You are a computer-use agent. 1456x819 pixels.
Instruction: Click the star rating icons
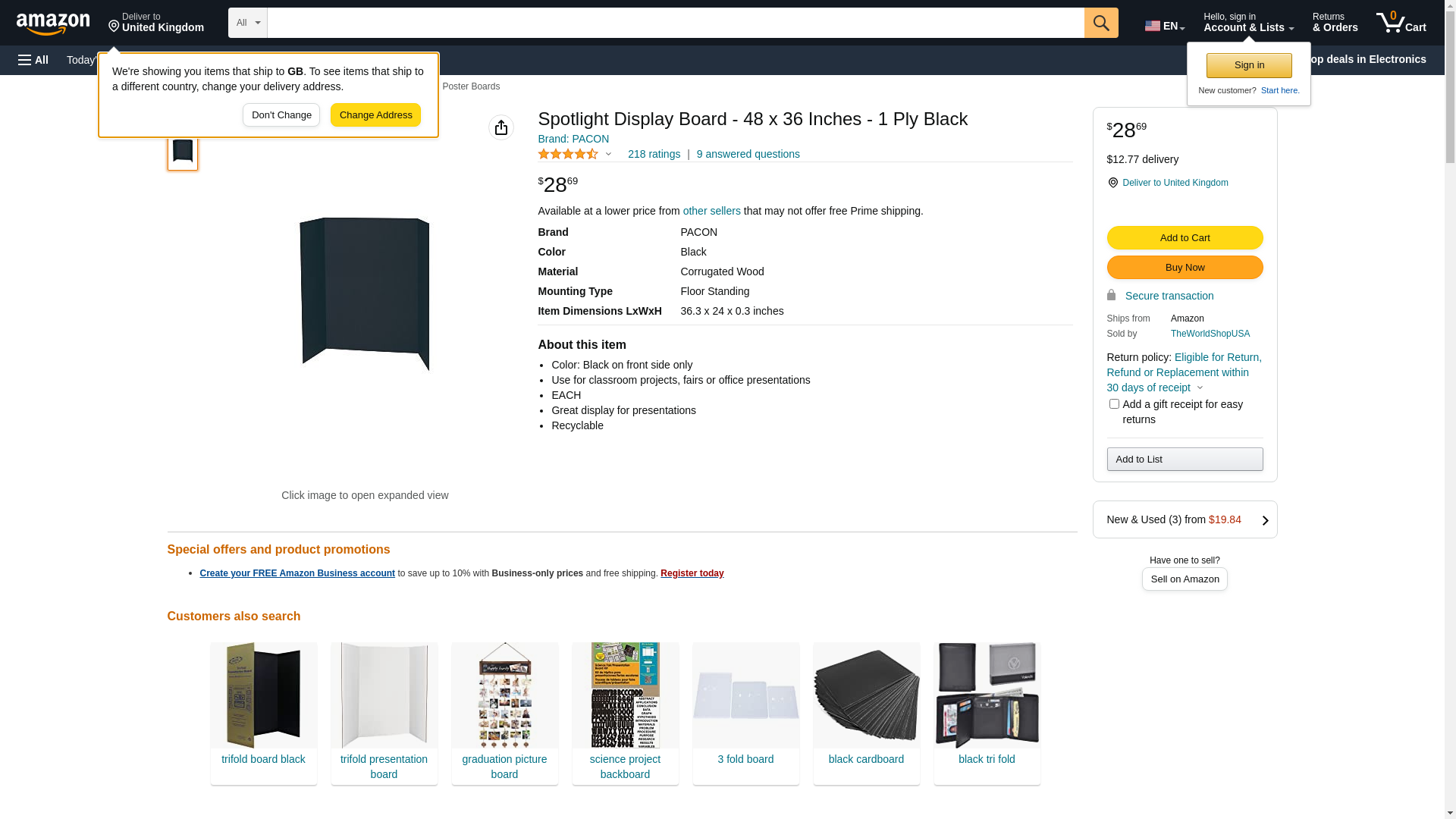pyautogui.click(x=568, y=154)
